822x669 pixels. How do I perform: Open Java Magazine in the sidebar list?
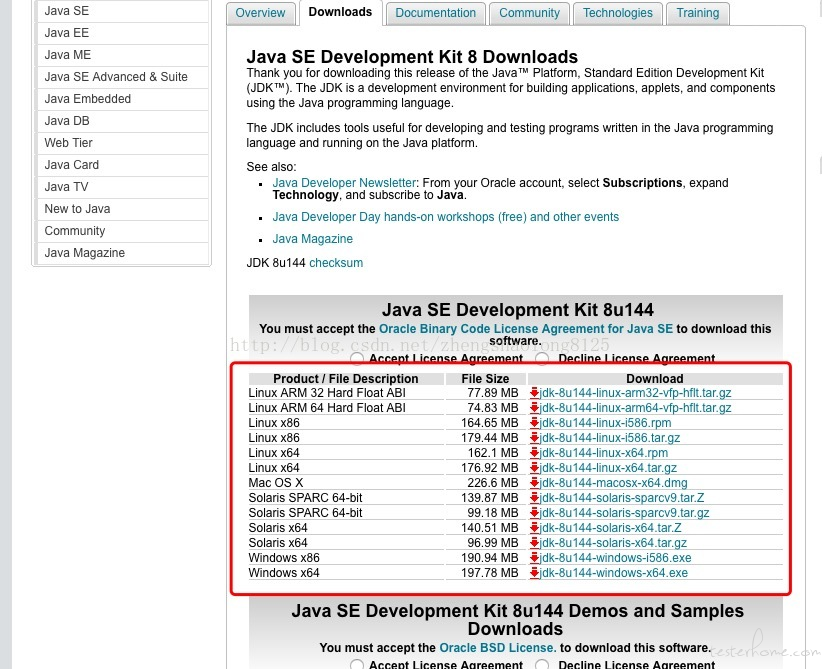(x=123, y=253)
